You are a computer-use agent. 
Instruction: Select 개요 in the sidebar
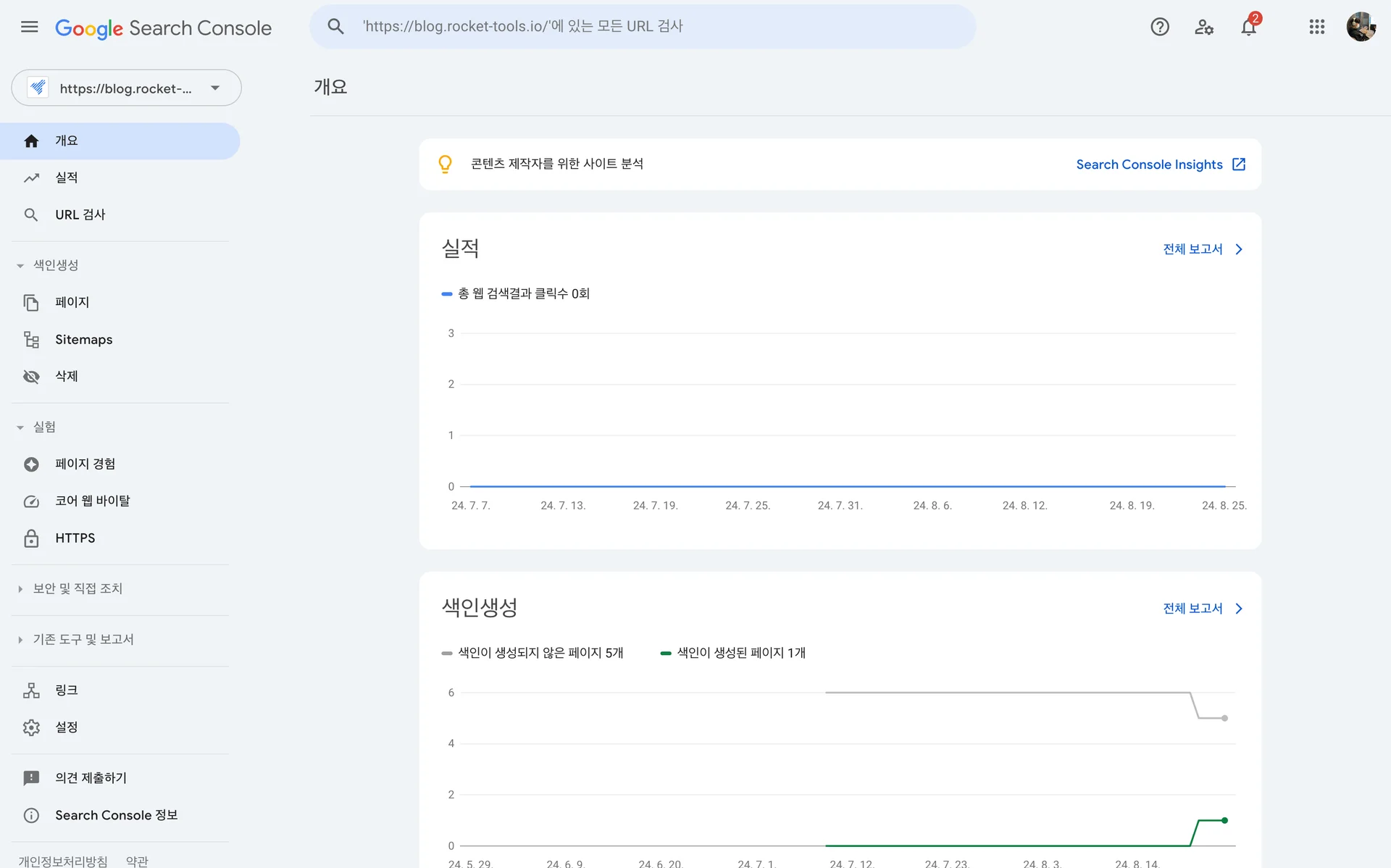67,141
